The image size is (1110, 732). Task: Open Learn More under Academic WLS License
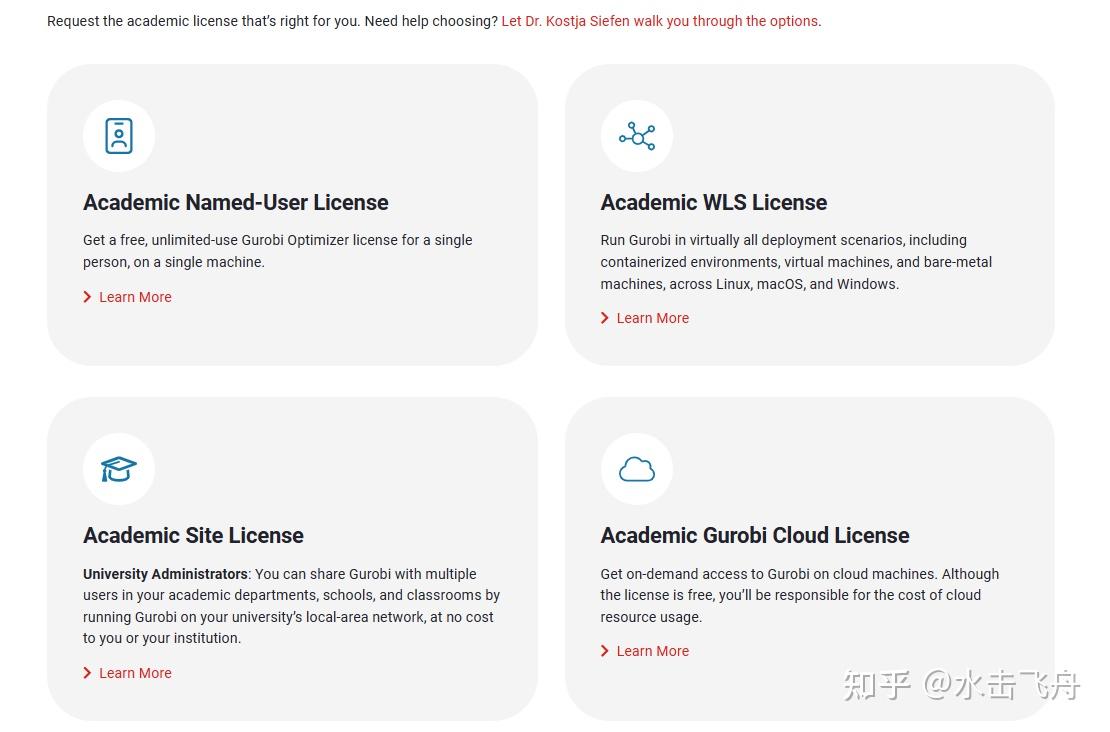645,319
